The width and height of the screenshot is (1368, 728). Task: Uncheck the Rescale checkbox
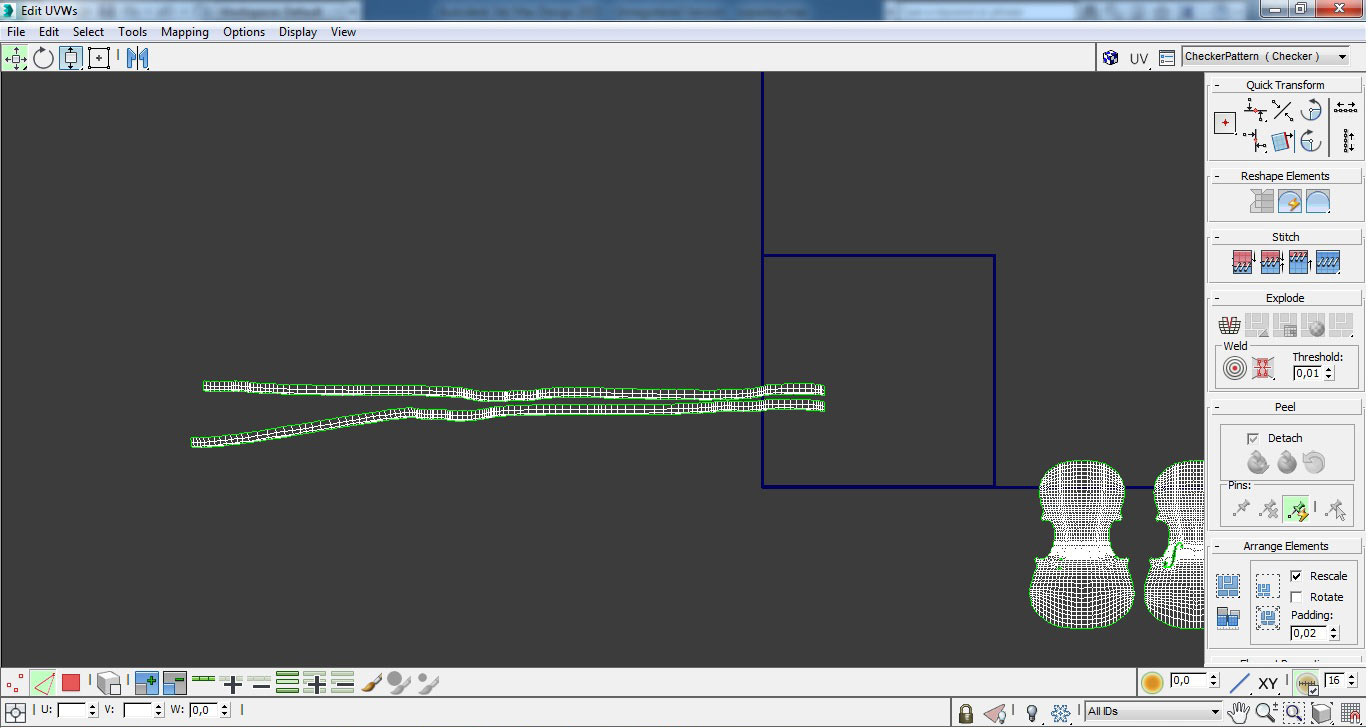pyautogui.click(x=1296, y=576)
